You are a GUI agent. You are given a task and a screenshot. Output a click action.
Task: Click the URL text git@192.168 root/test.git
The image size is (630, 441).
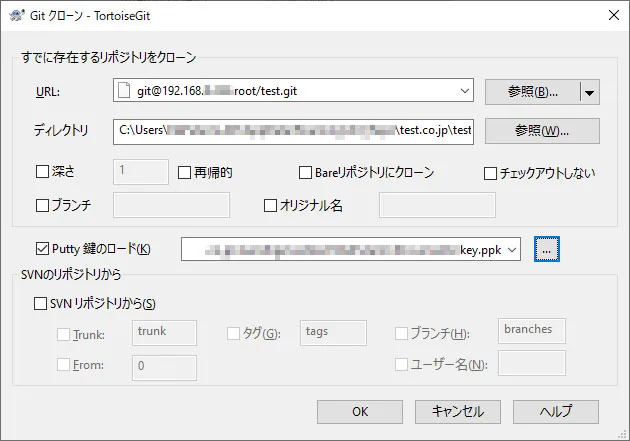click(217, 91)
